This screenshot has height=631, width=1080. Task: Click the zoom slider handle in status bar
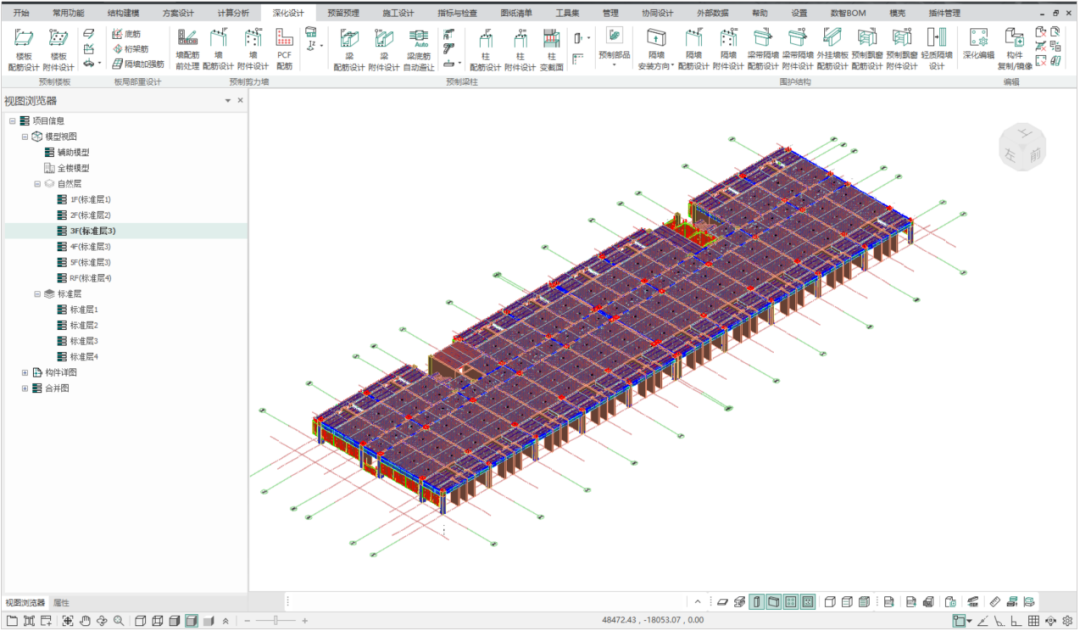[x=276, y=621]
